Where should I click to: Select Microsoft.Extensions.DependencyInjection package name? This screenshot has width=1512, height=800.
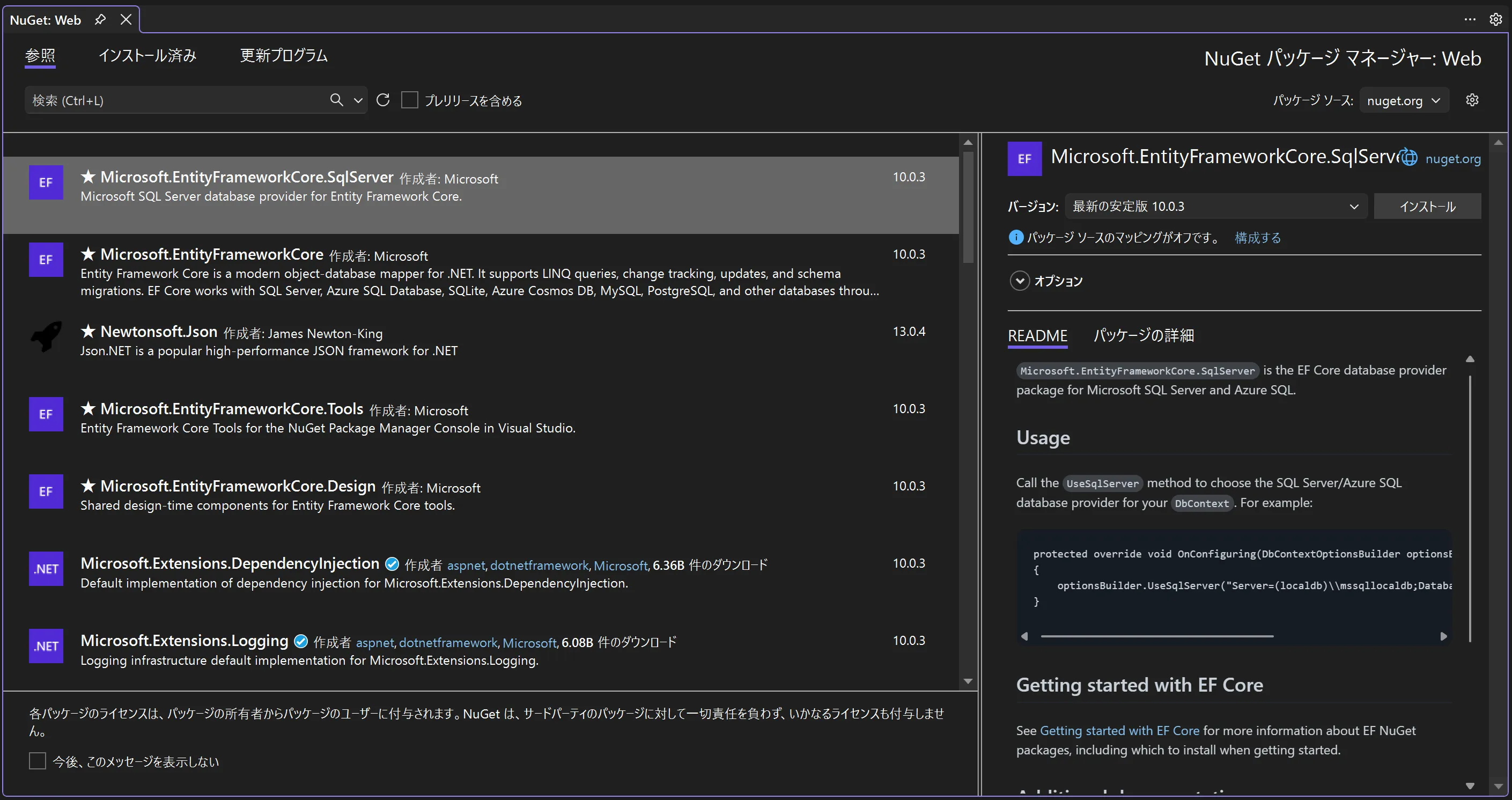[230, 563]
